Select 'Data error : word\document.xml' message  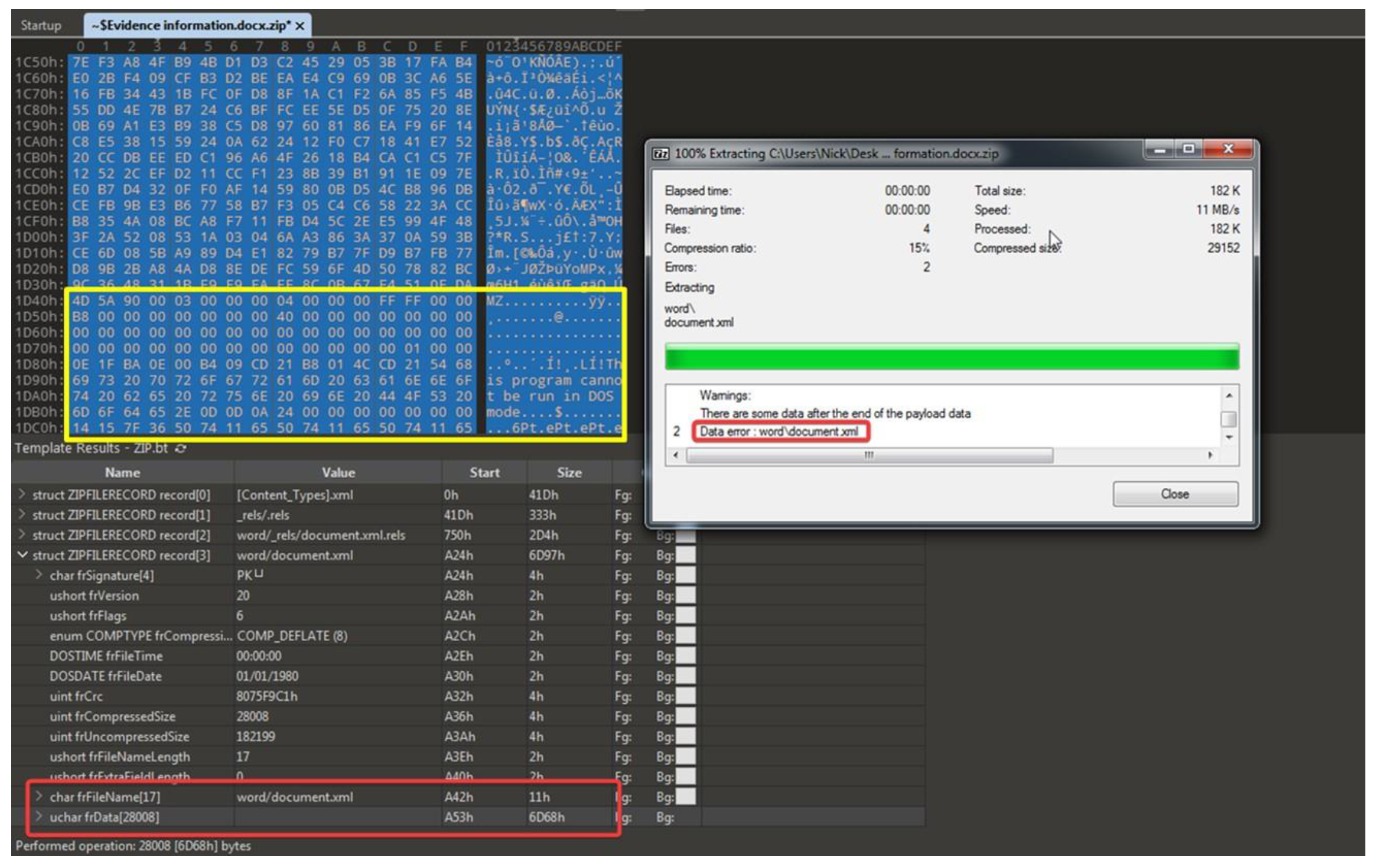coord(779,431)
